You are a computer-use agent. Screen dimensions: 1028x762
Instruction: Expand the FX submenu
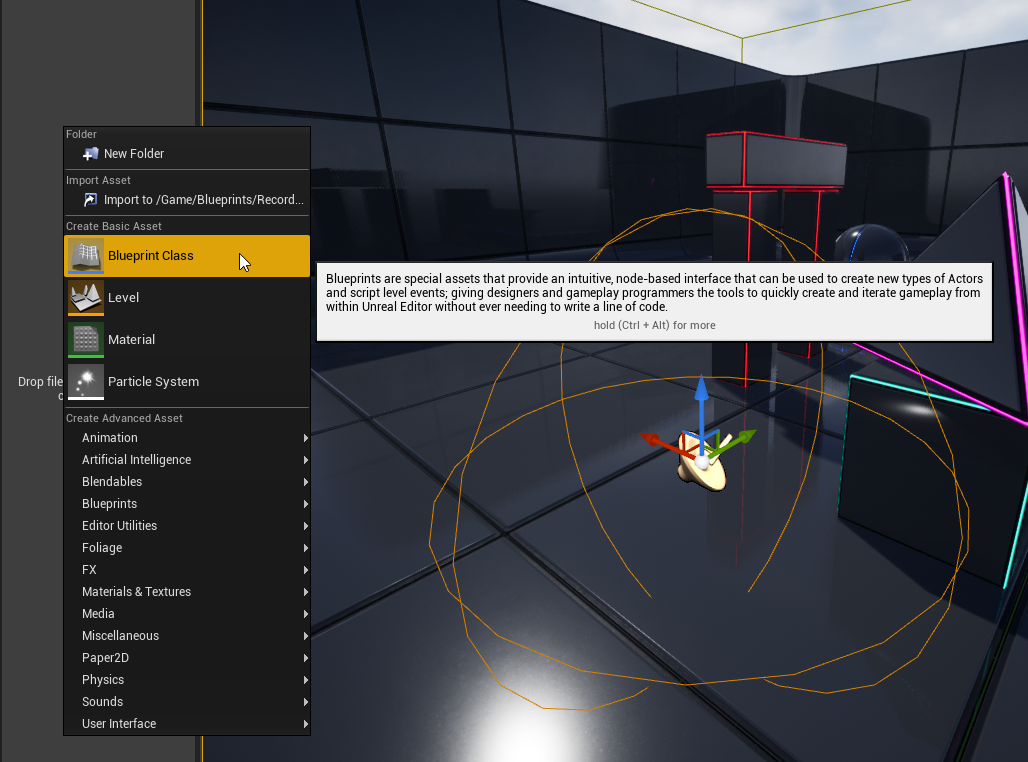(x=187, y=570)
